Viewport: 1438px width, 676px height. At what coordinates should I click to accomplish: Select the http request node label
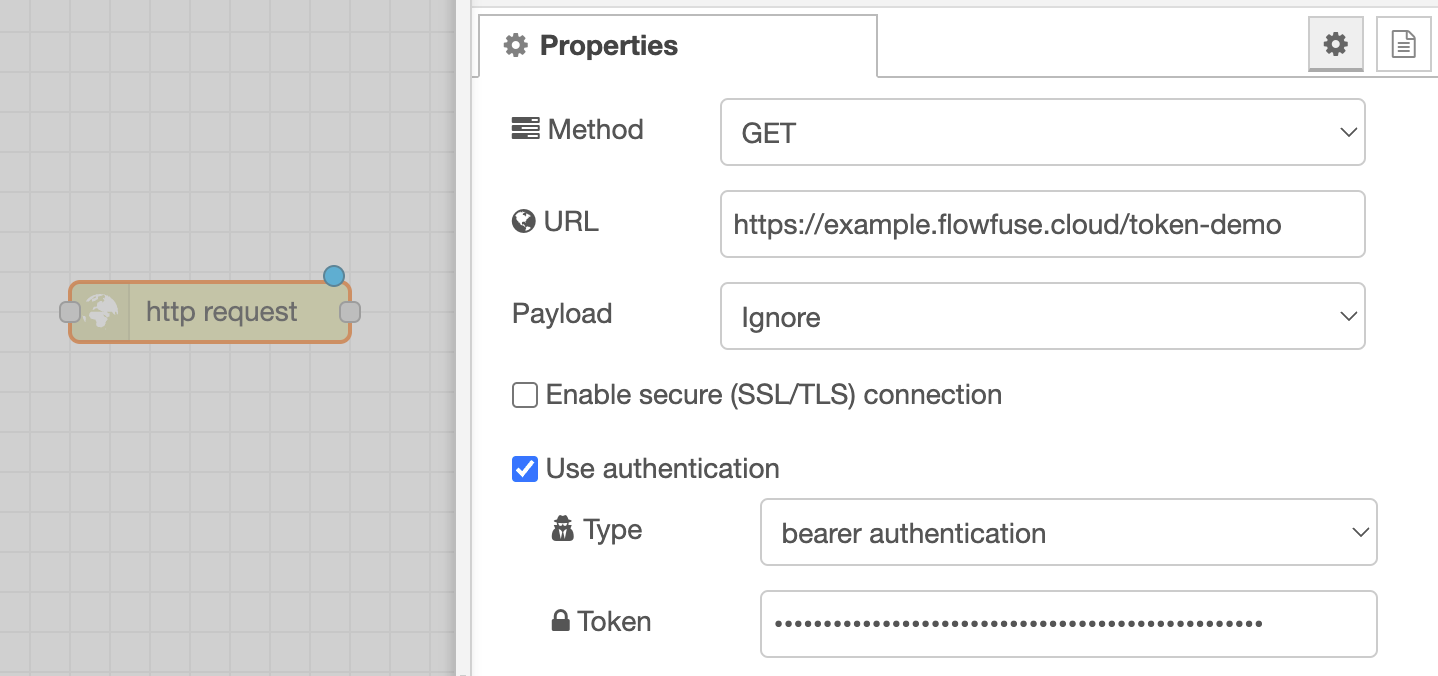[222, 312]
